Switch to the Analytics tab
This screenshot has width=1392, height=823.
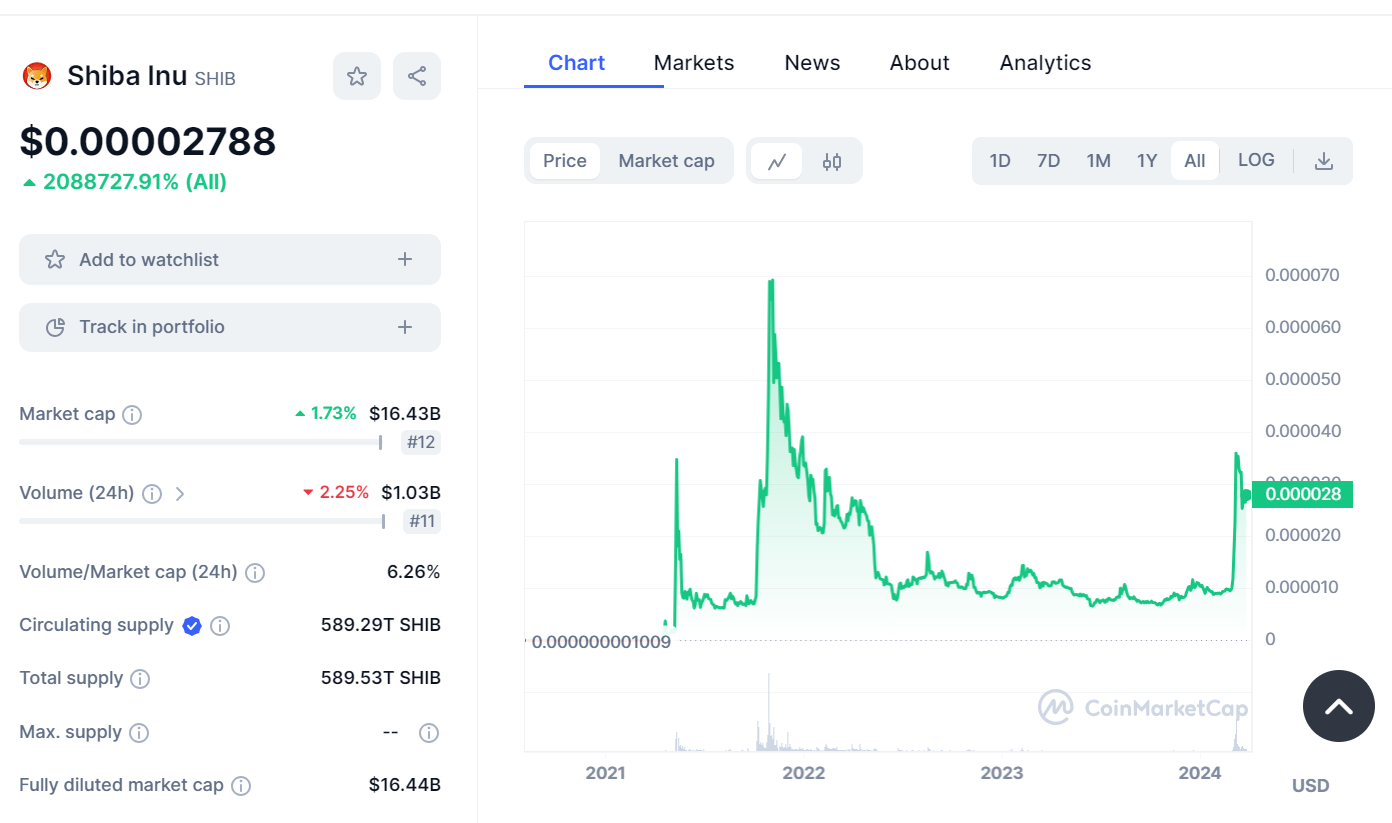point(1045,63)
